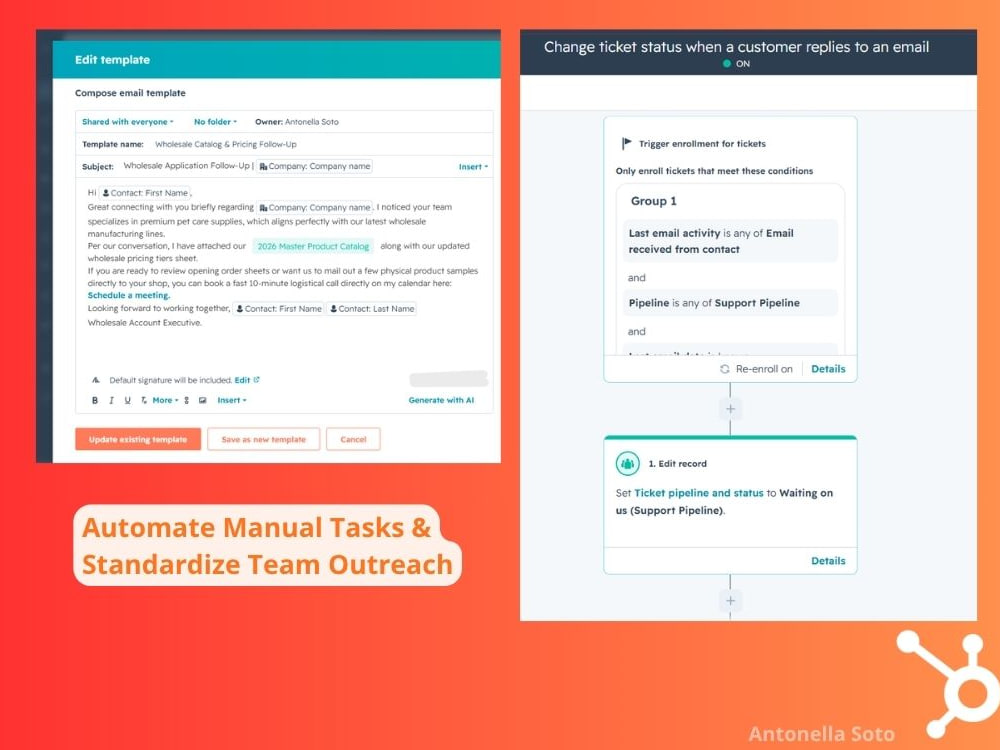Click Contact First Name token in sign-off
The width and height of the screenshot is (1000, 750).
278,309
